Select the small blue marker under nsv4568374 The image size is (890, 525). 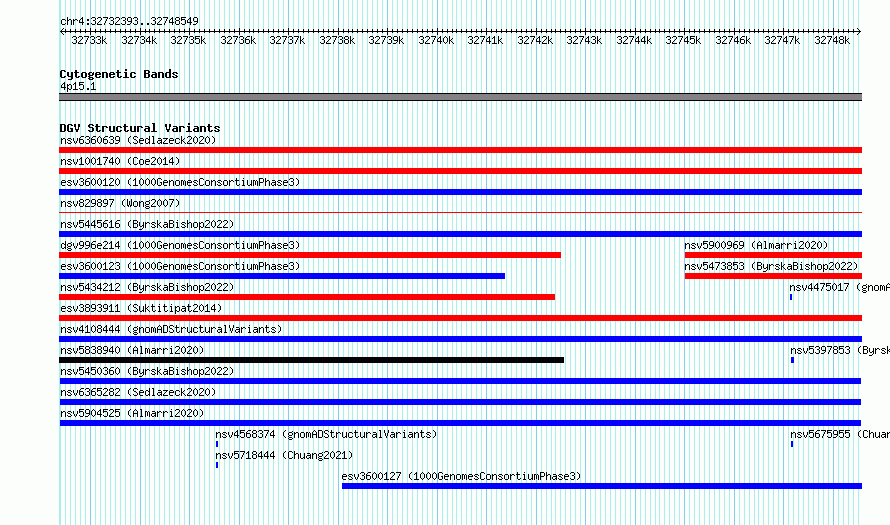pyautogui.click(x=217, y=444)
